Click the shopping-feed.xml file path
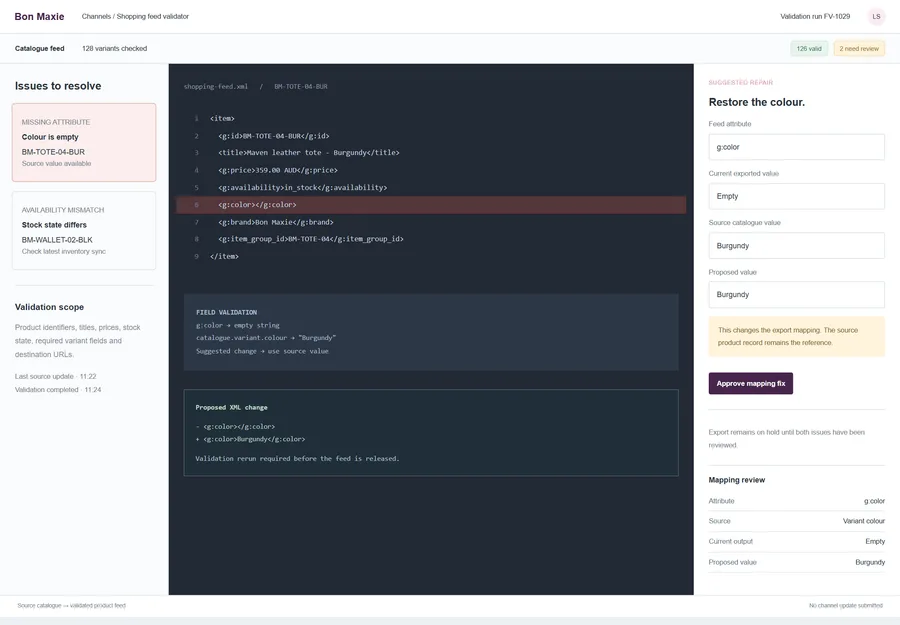Screen dimensions: 900x625 pos(216,87)
